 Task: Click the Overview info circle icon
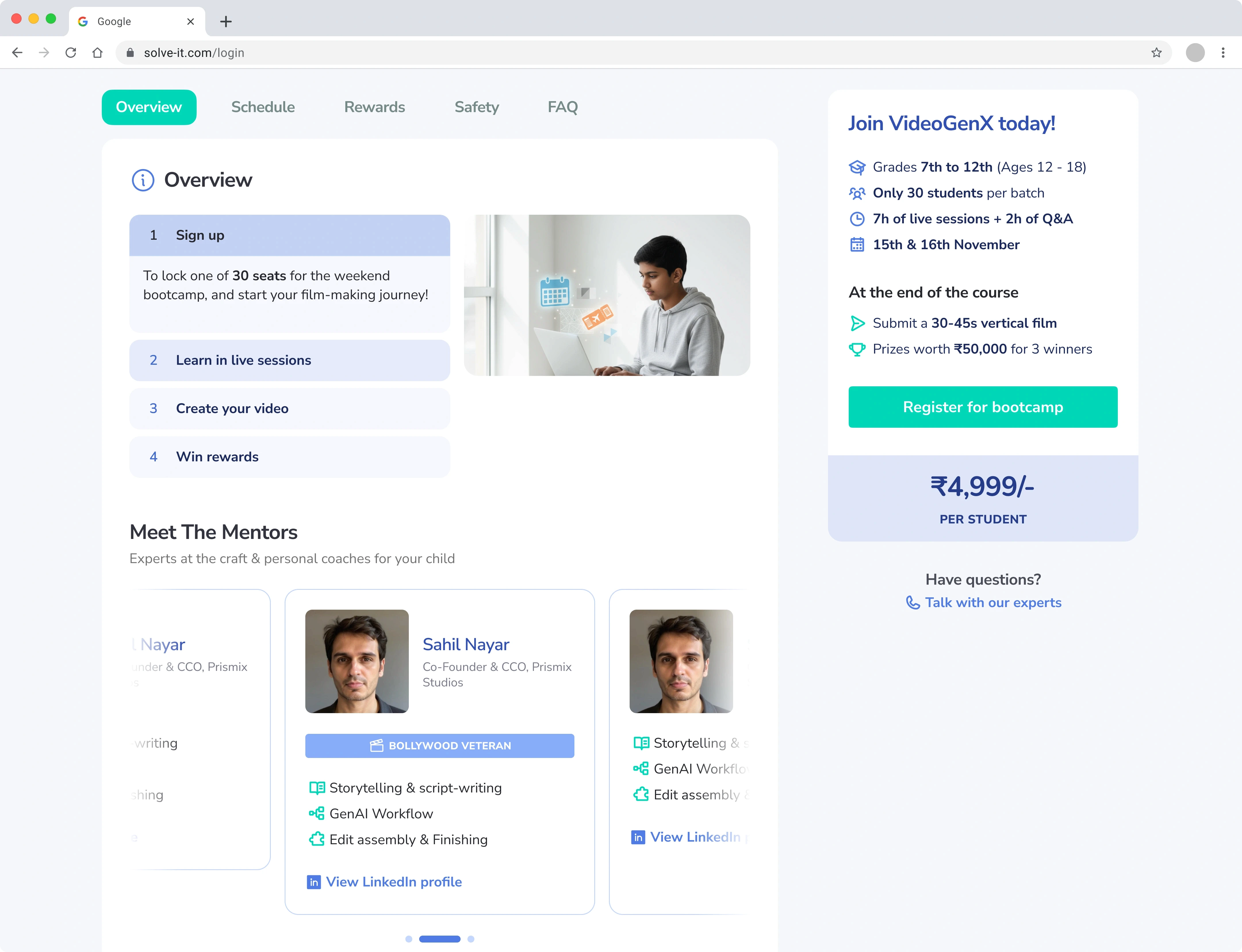coord(143,180)
